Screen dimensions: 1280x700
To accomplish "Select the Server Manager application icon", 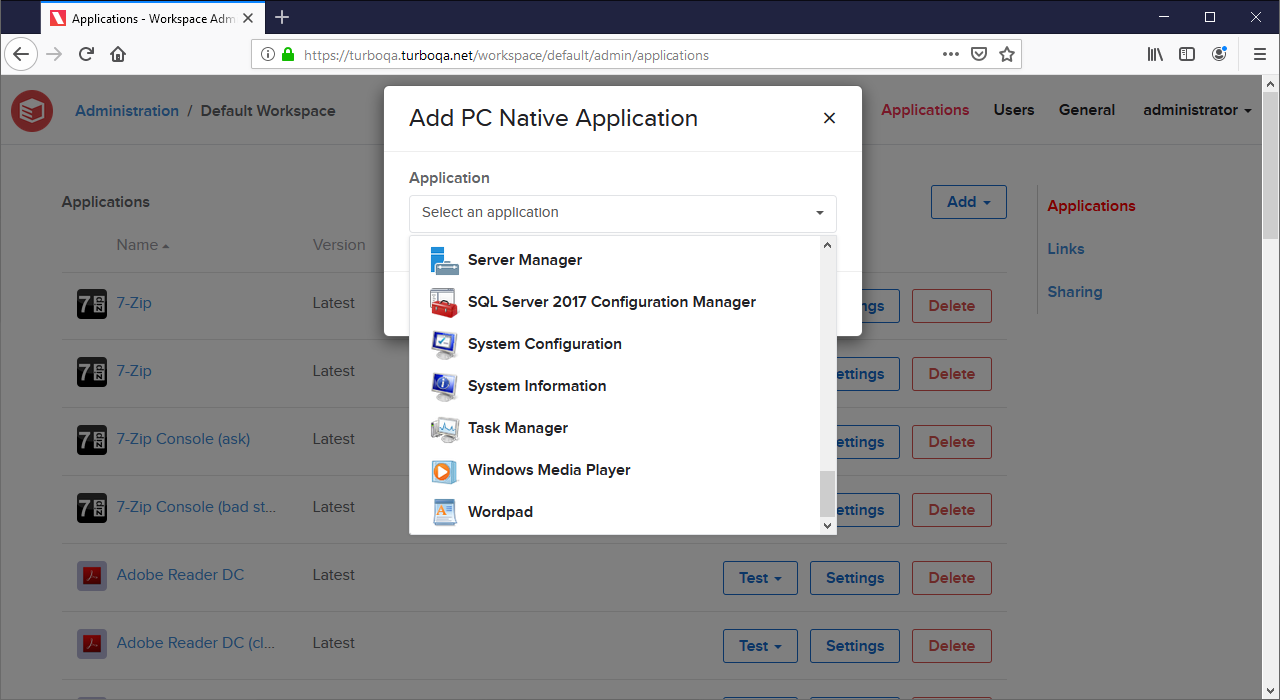I will click(444, 260).
